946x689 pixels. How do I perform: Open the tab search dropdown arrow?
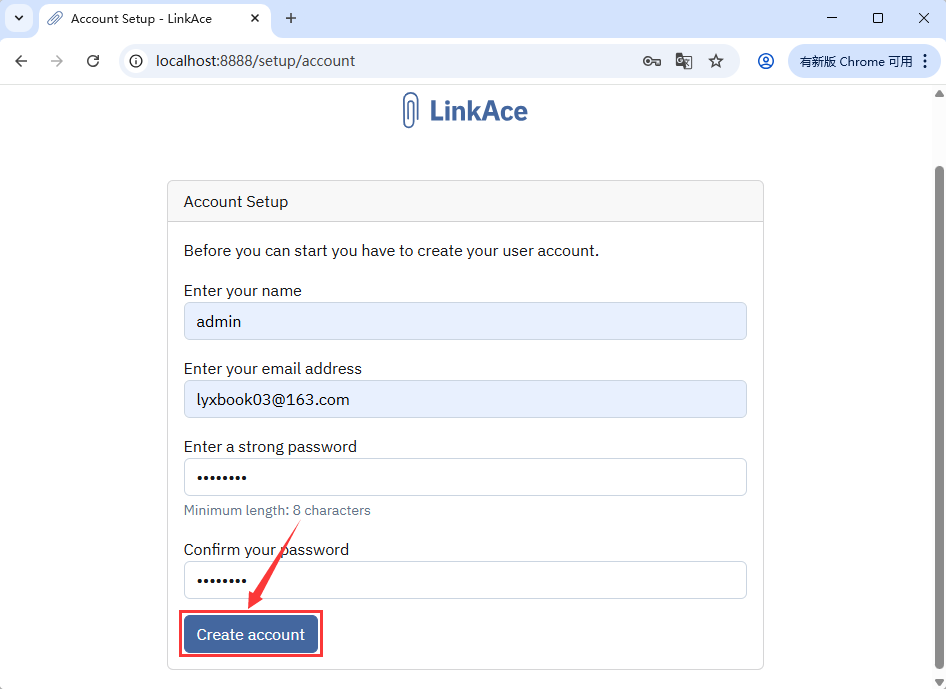pos(19,18)
